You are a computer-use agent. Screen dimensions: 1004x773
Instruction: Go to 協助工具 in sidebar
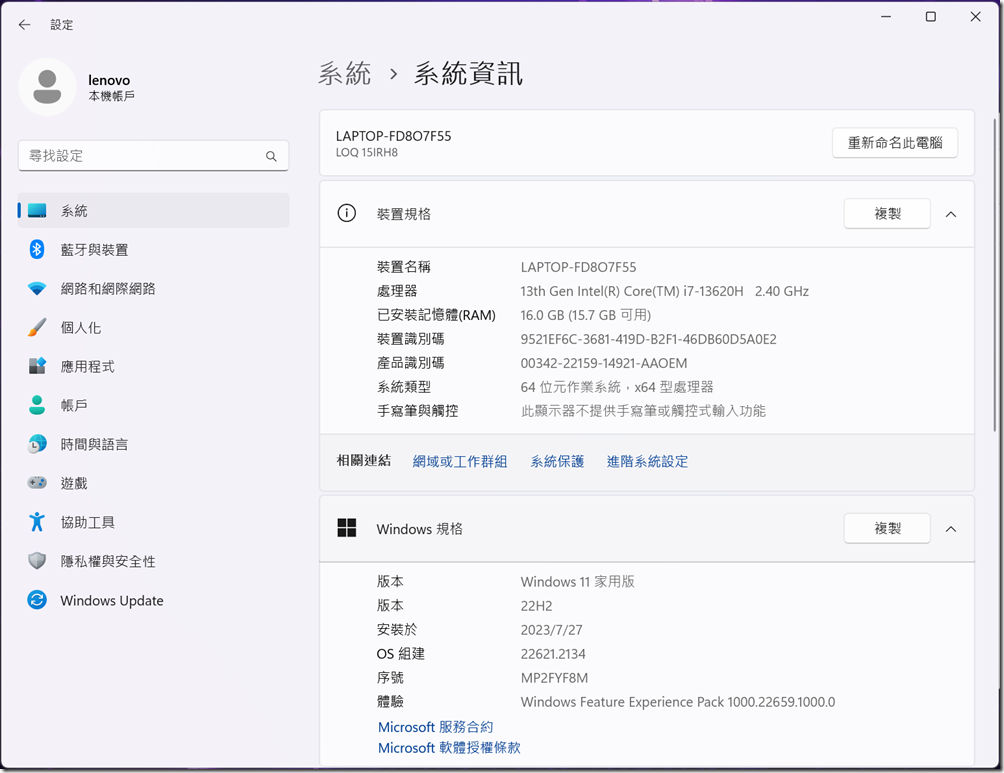click(x=87, y=522)
